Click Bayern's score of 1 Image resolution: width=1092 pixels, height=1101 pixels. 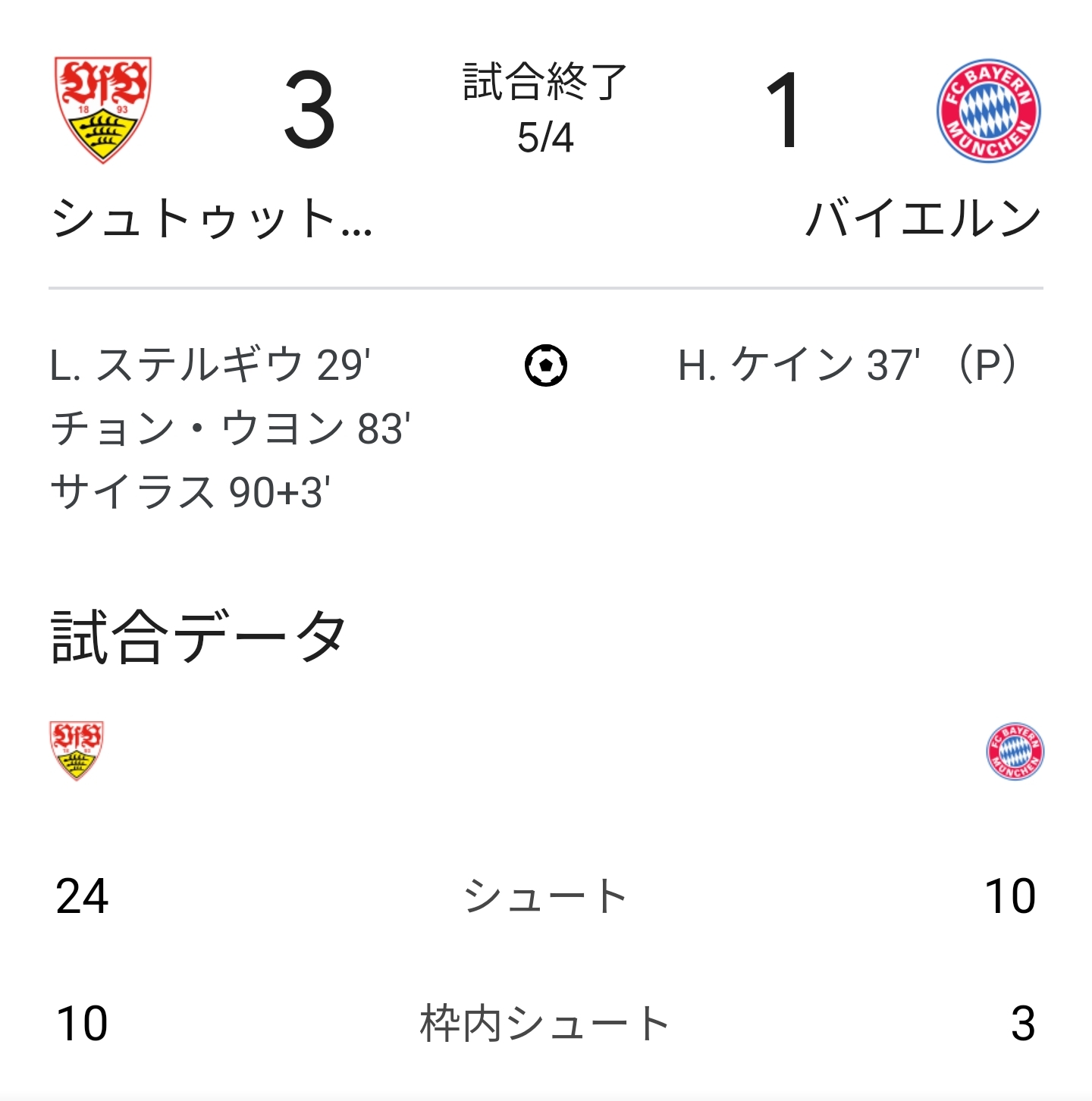783,111
